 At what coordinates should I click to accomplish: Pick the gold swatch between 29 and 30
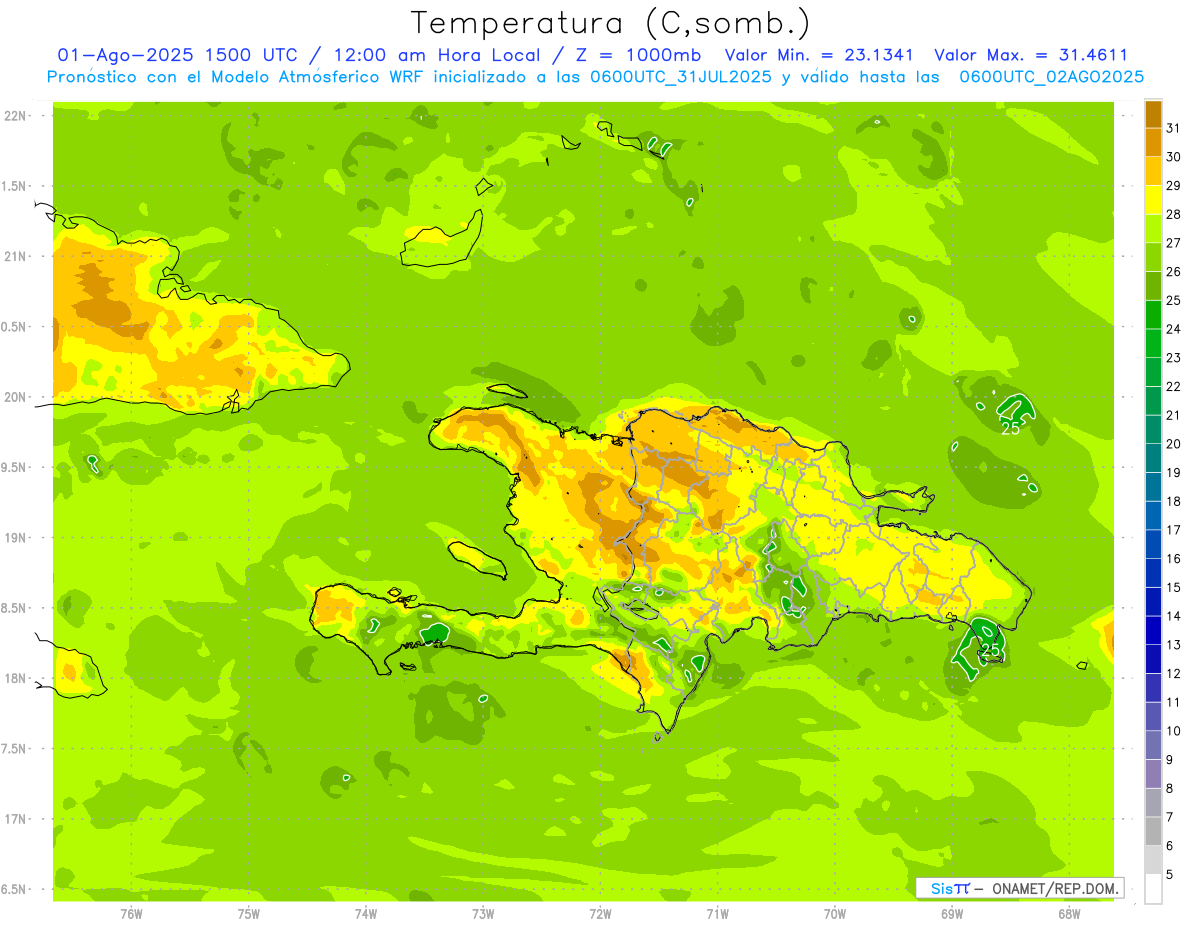pos(1153,170)
